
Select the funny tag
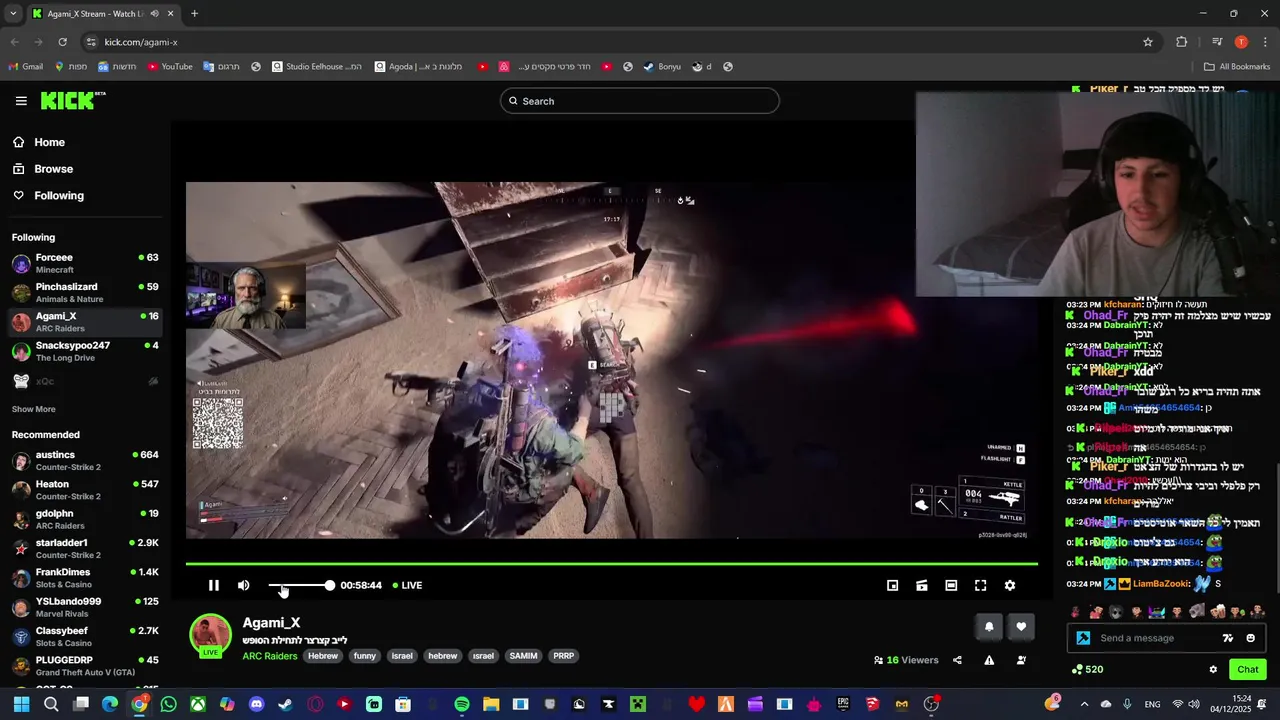(x=365, y=656)
